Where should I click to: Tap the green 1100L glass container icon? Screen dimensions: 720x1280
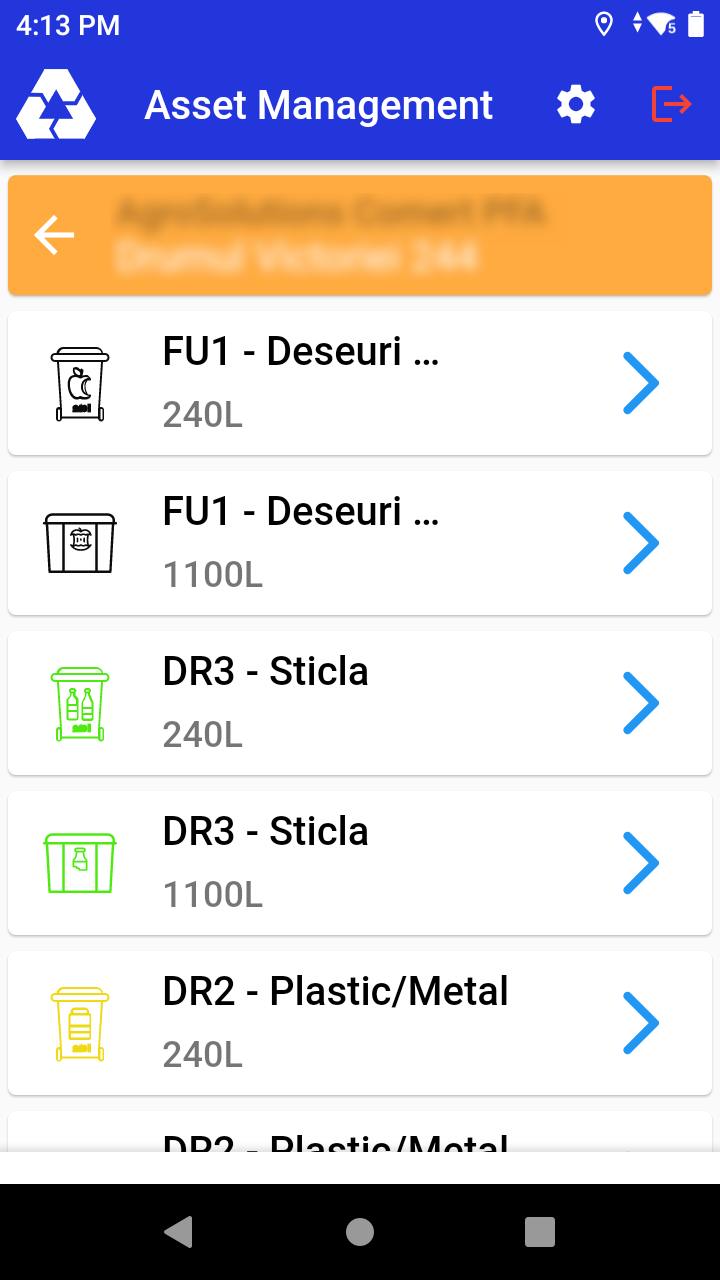[x=80, y=863]
